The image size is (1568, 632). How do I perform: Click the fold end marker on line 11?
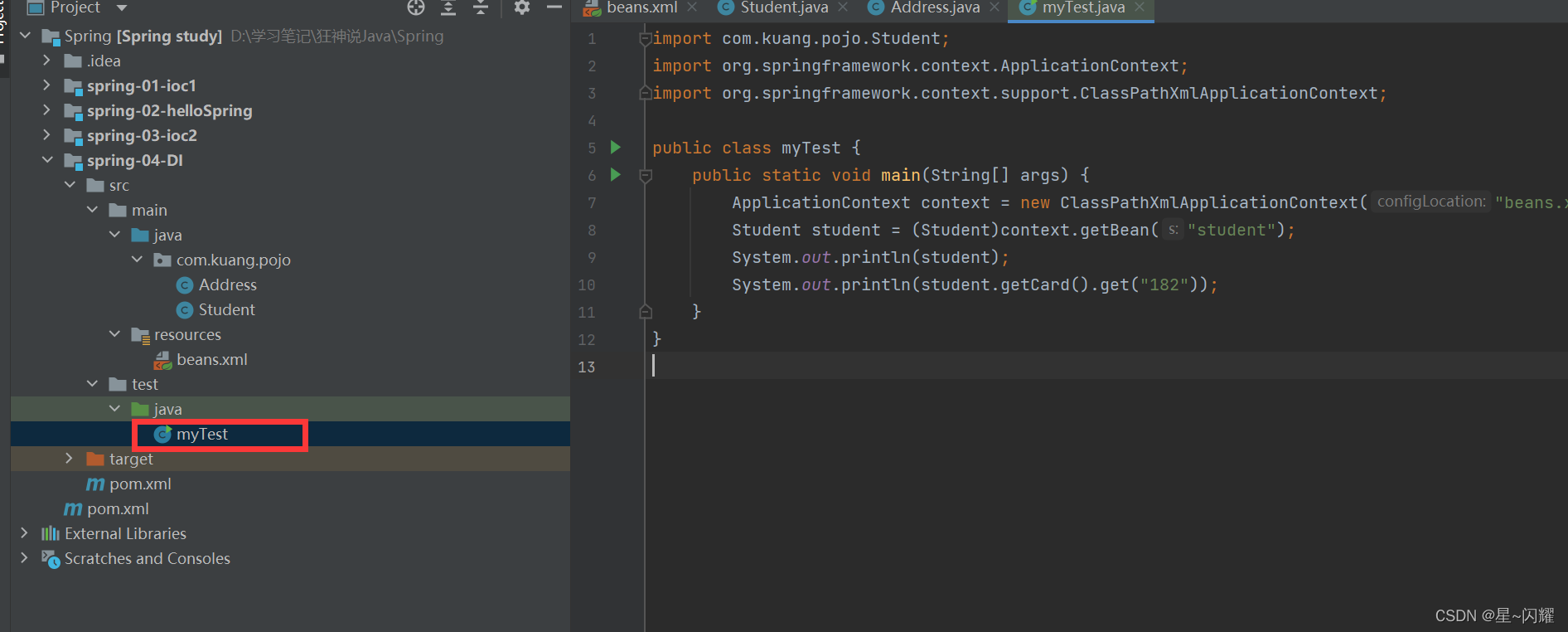click(x=646, y=312)
